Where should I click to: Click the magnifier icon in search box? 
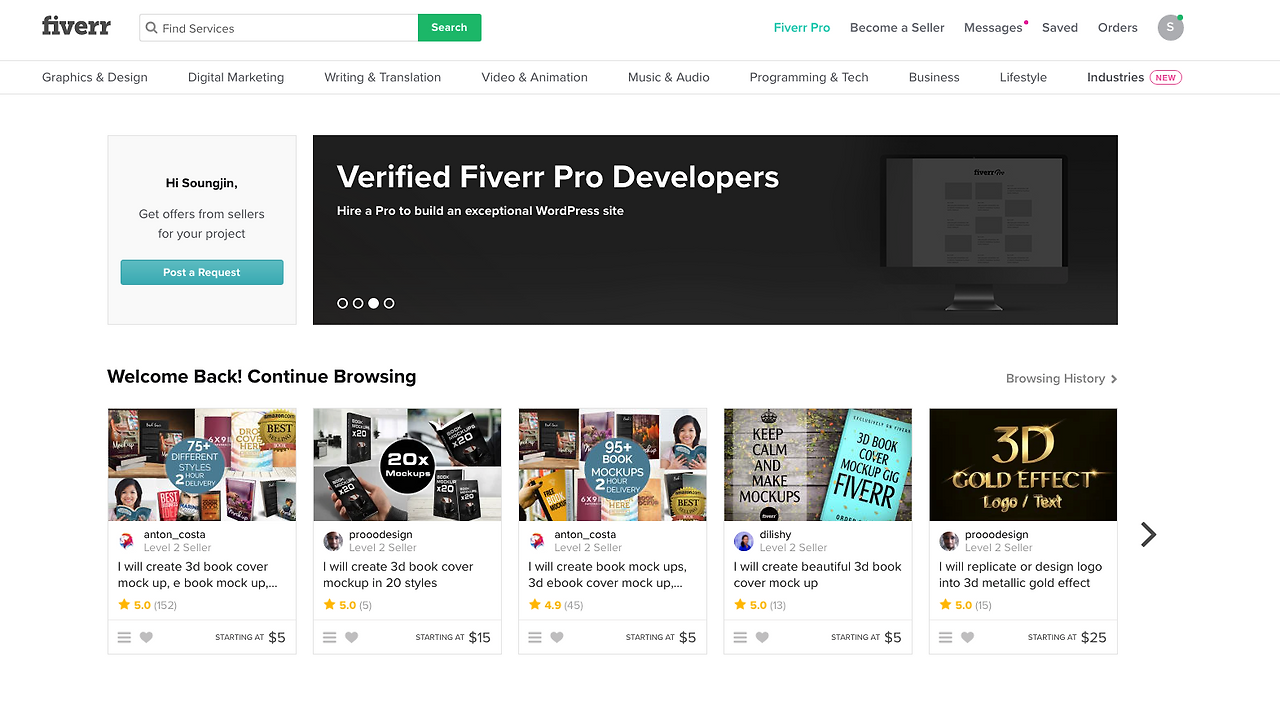(152, 28)
